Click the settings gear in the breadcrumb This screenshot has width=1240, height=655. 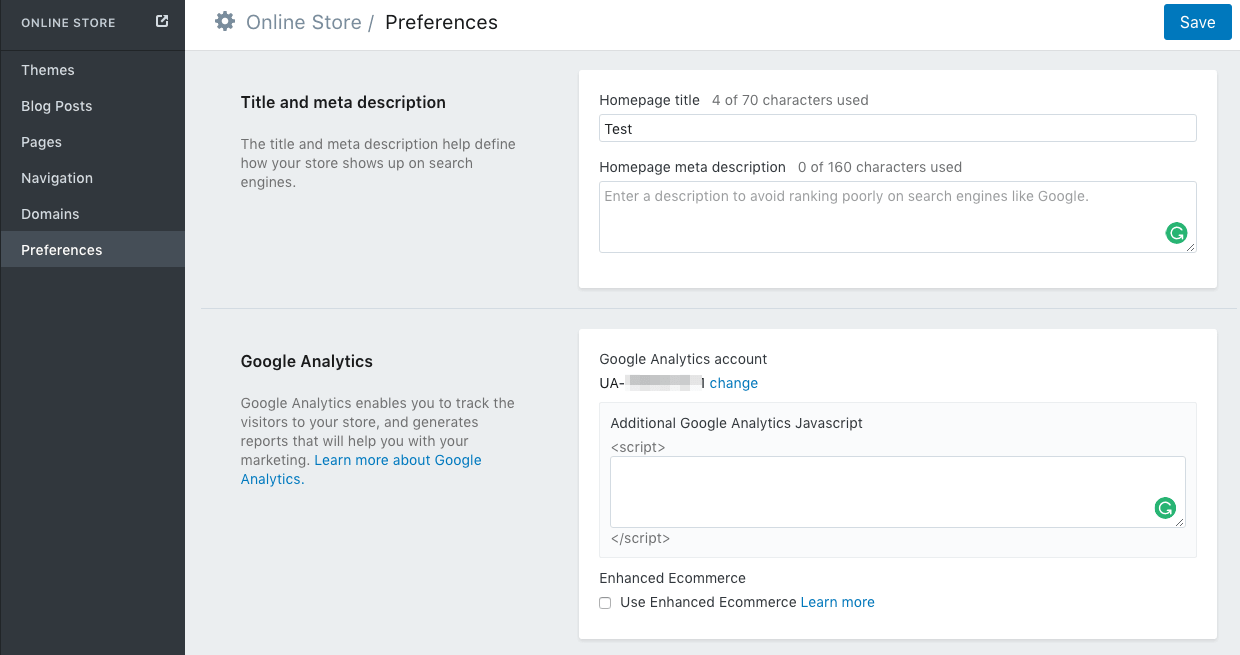(225, 21)
